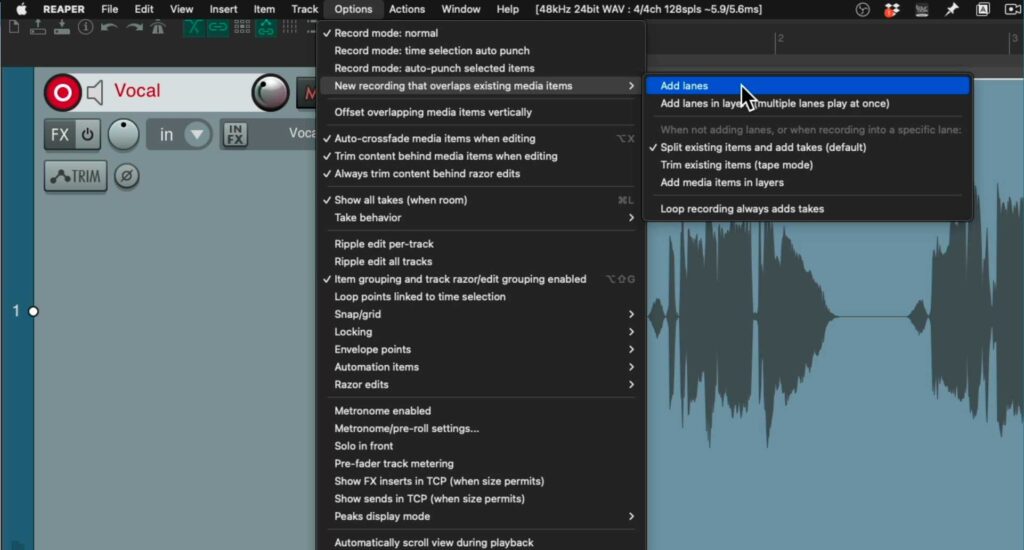The width and height of the screenshot is (1024, 550).
Task: Open the Edit menu
Action: tap(144, 9)
